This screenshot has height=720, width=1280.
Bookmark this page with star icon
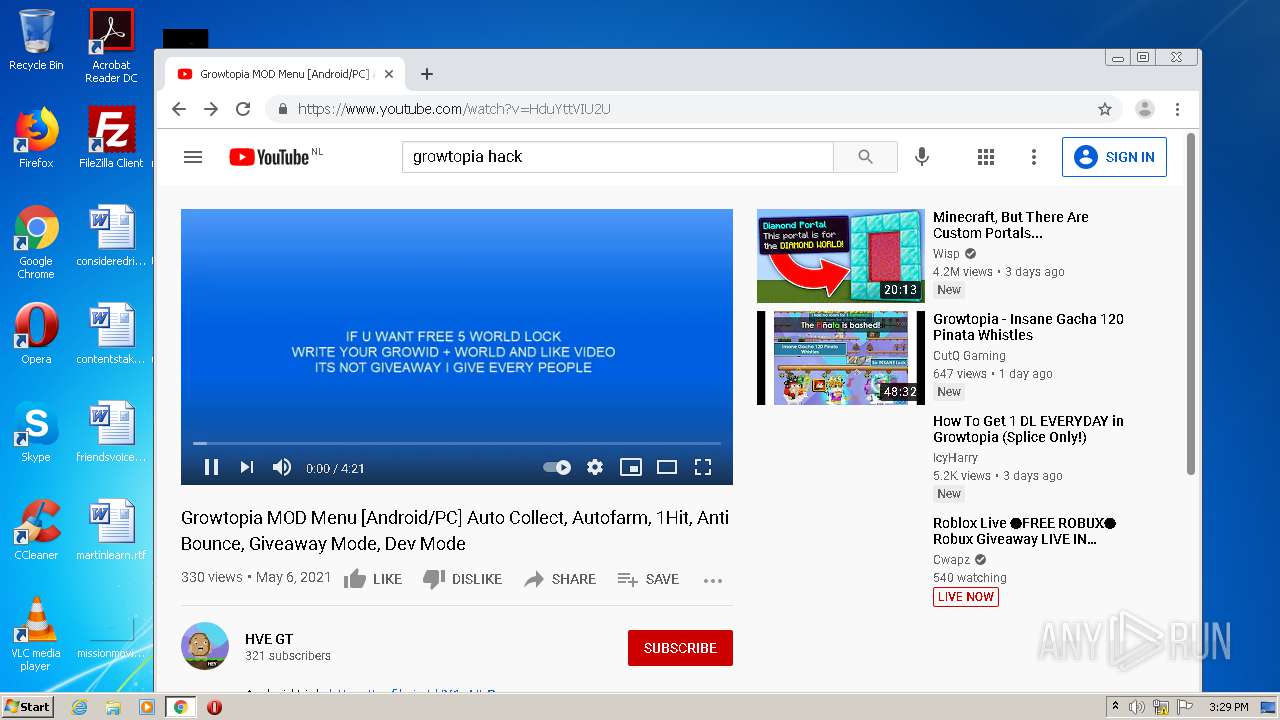tap(1105, 109)
